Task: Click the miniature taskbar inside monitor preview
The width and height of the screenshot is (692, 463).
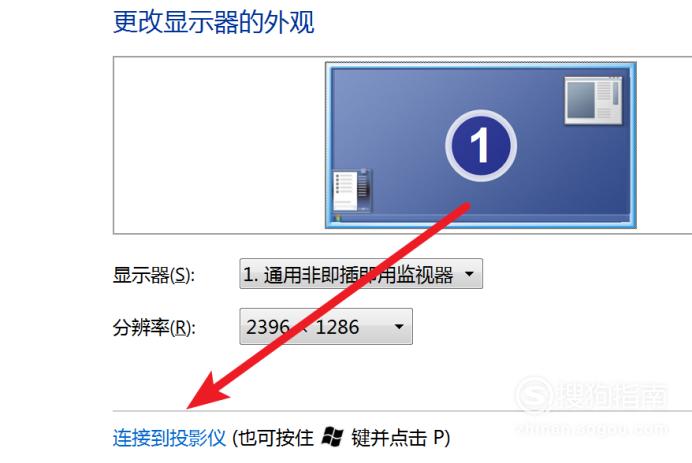Action: click(481, 218)
